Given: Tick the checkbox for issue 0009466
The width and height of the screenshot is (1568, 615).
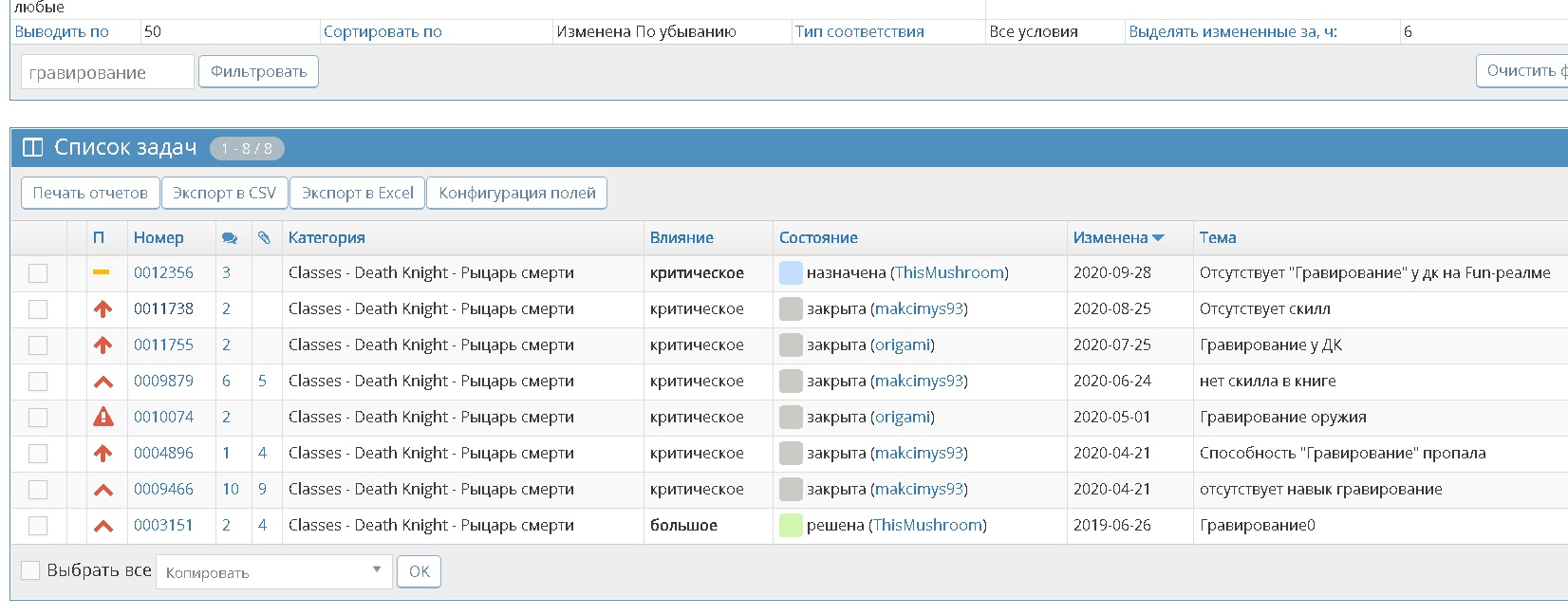Looking at the screenshot, I should pyautogui.click(x=38, y=490).
